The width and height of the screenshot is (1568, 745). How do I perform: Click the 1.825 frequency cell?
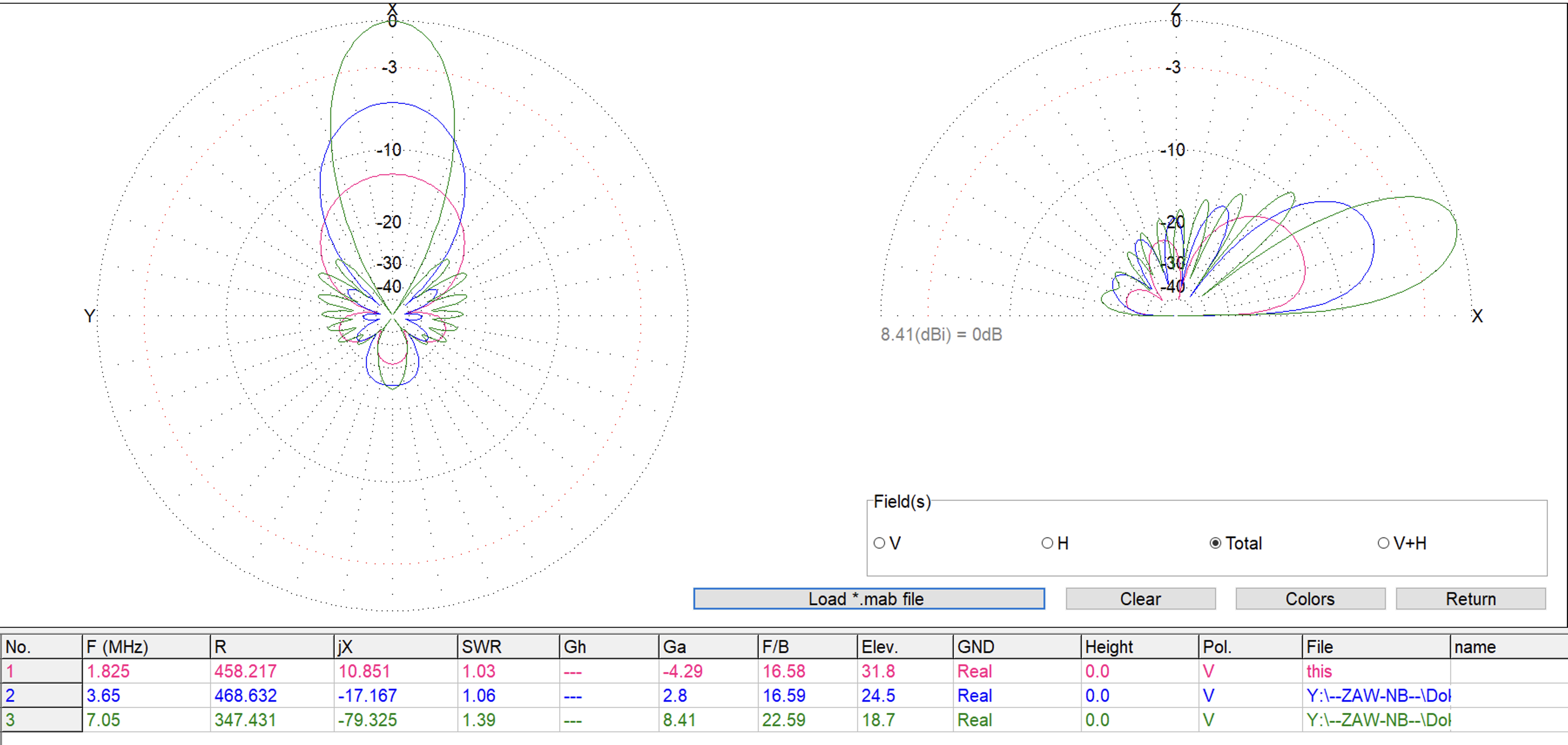point(108,671)
